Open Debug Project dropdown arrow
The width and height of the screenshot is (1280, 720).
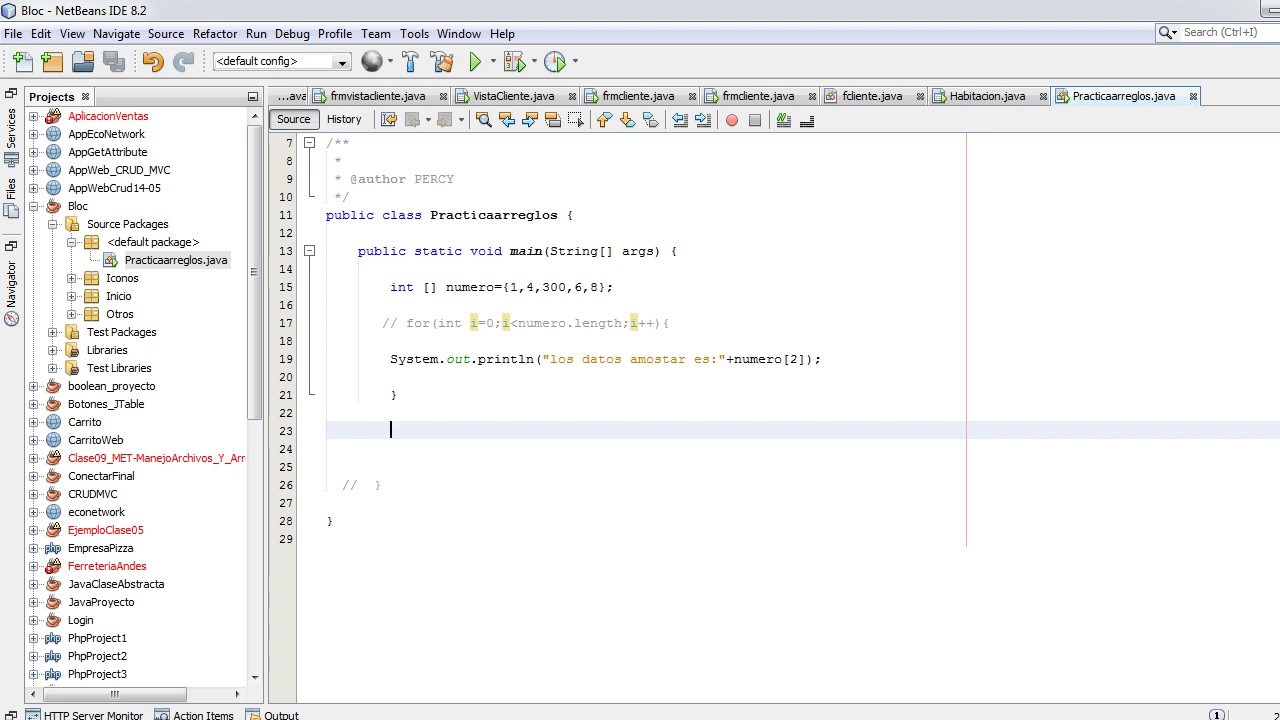pos(534,62)
